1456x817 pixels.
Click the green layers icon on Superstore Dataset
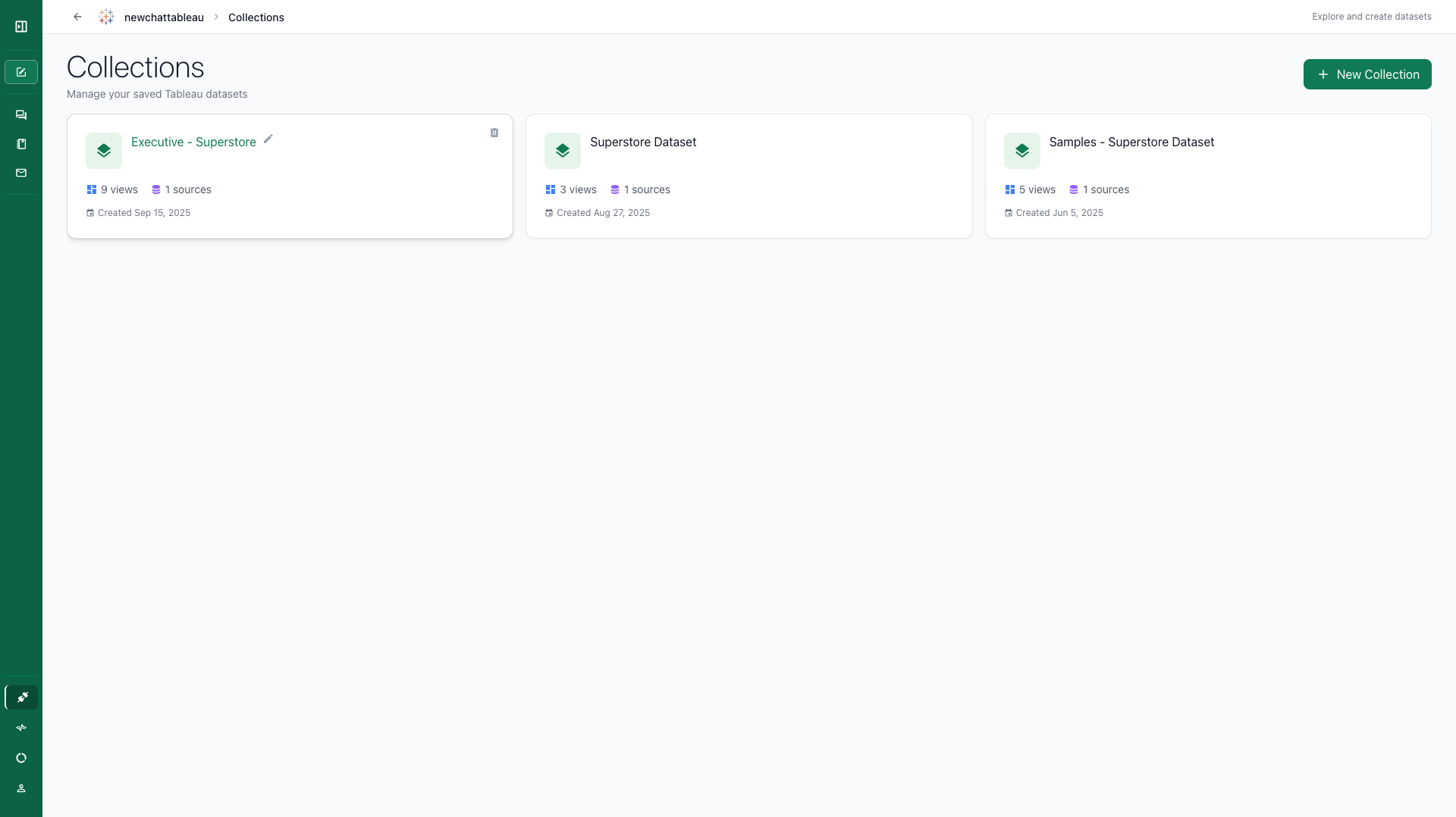563,150
